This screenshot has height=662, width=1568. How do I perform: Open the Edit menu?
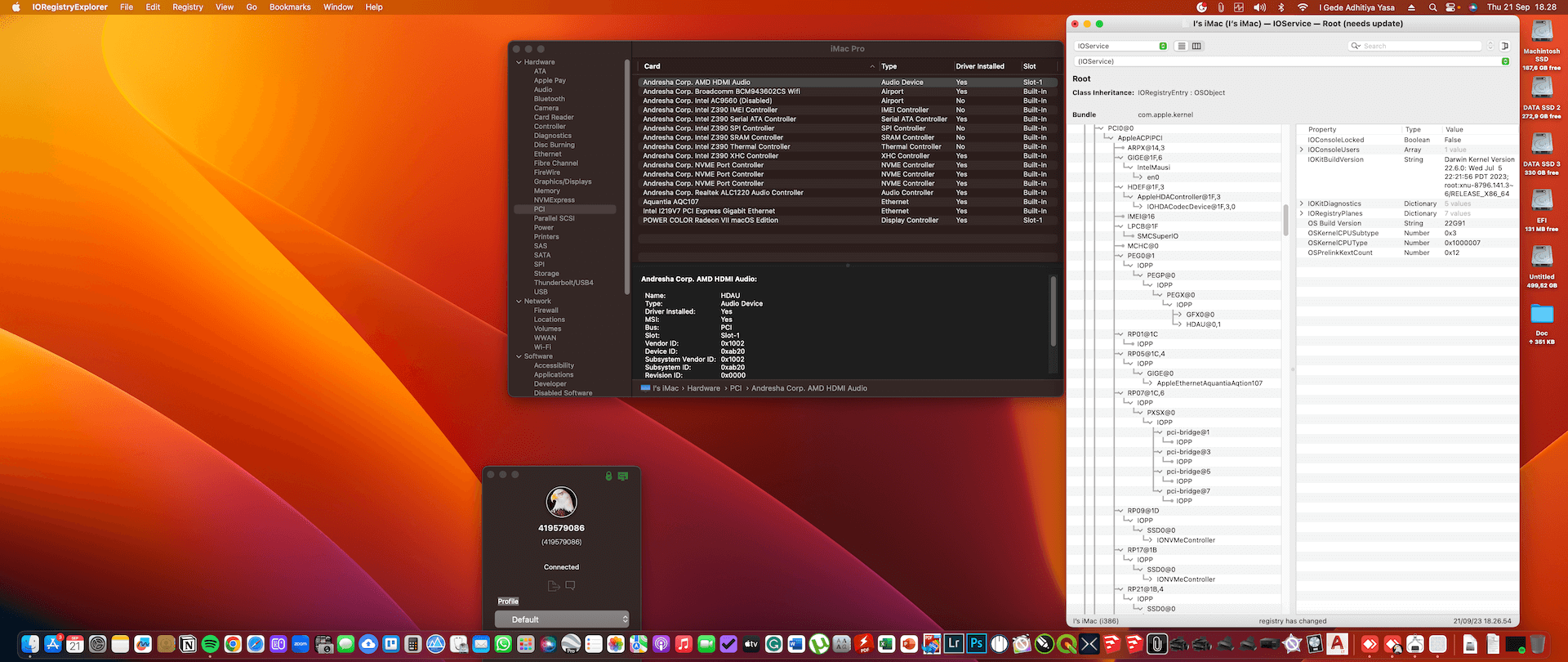click(153, 7)
